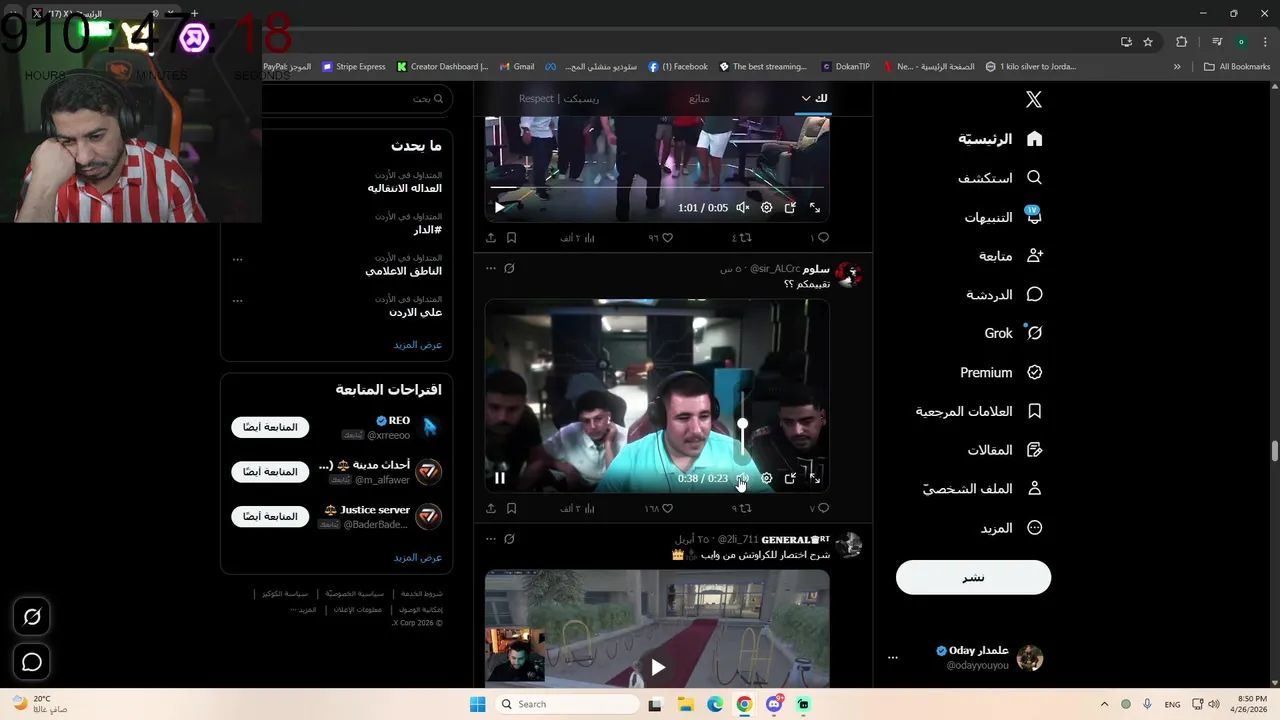
Task: Open متابعة follow page
Action: tap(1011, 256)
